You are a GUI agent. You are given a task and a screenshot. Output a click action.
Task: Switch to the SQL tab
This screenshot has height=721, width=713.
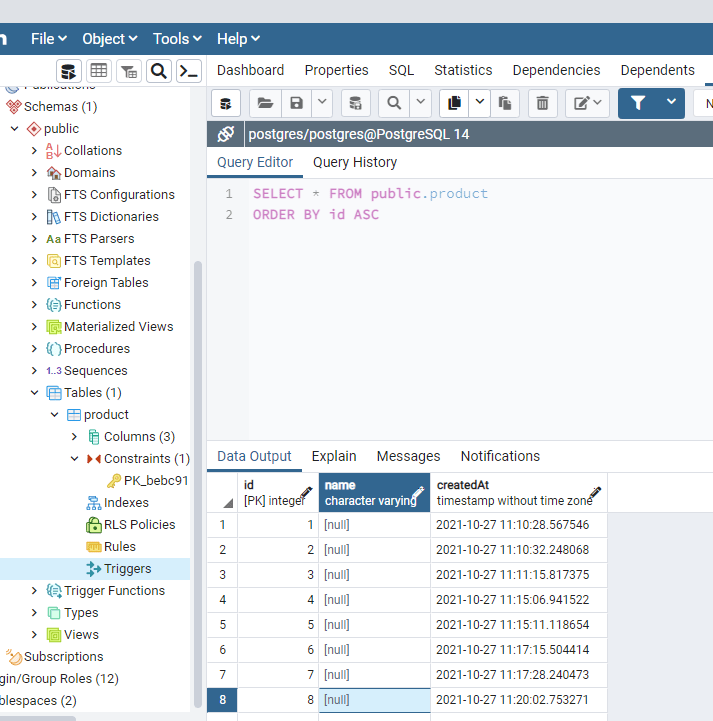coord(401,70)
